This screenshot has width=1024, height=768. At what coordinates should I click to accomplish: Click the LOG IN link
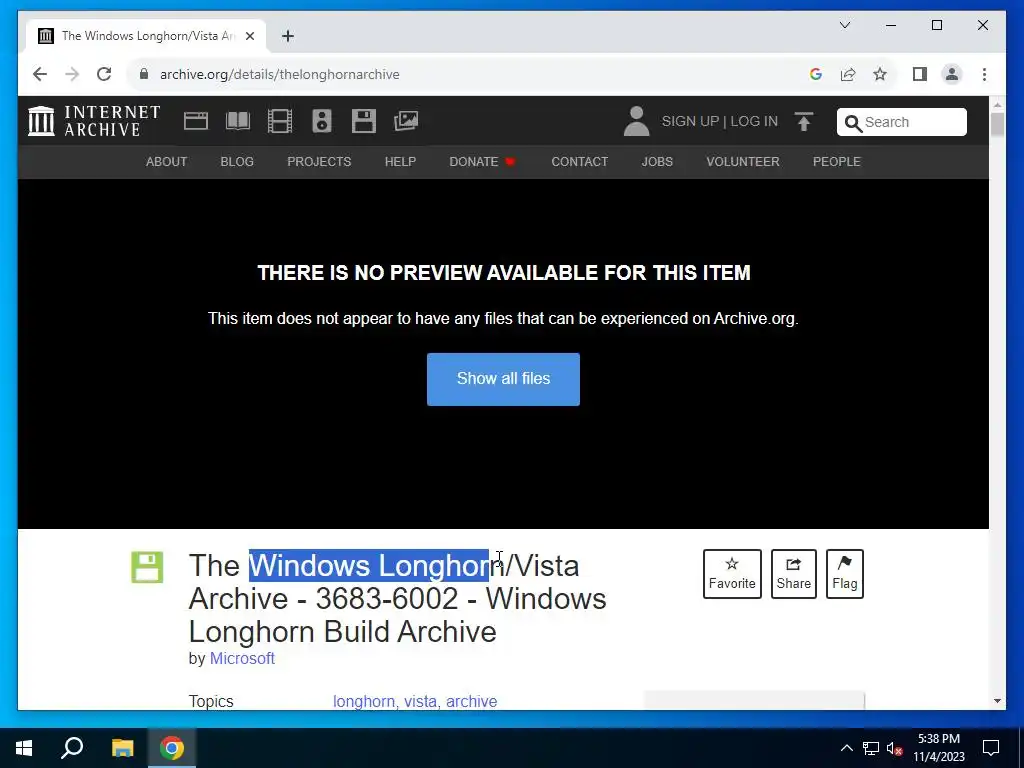[x=754, y=121]
